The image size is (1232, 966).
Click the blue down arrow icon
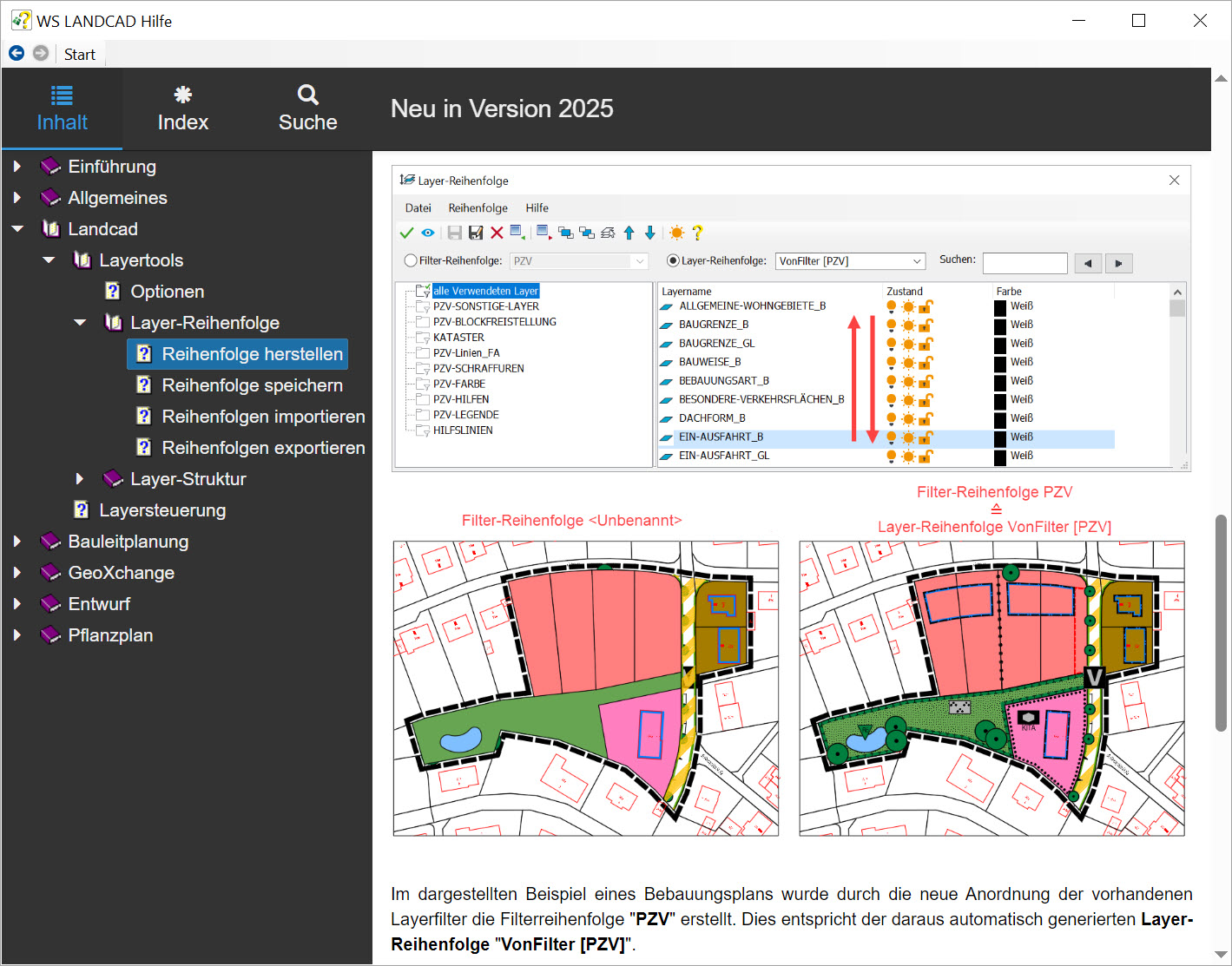[649, 233]
